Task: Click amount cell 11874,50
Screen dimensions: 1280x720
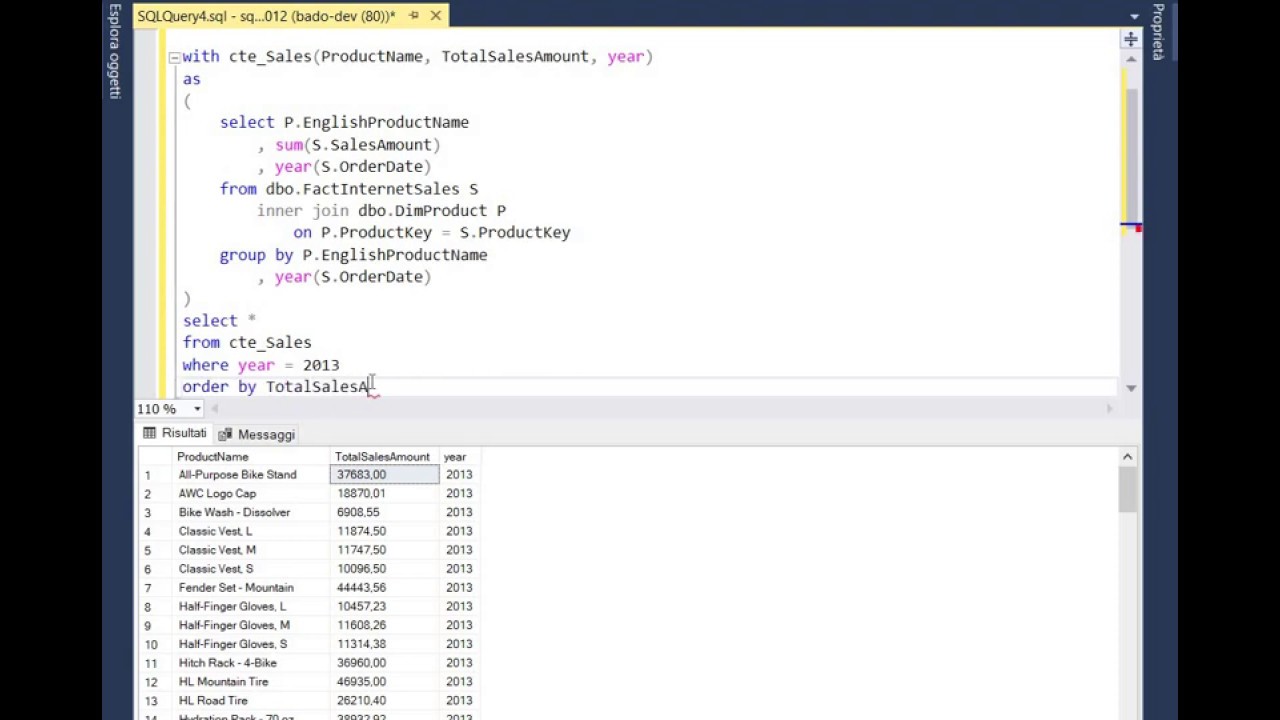Action: pyautogui.click(x=385, y=531)
